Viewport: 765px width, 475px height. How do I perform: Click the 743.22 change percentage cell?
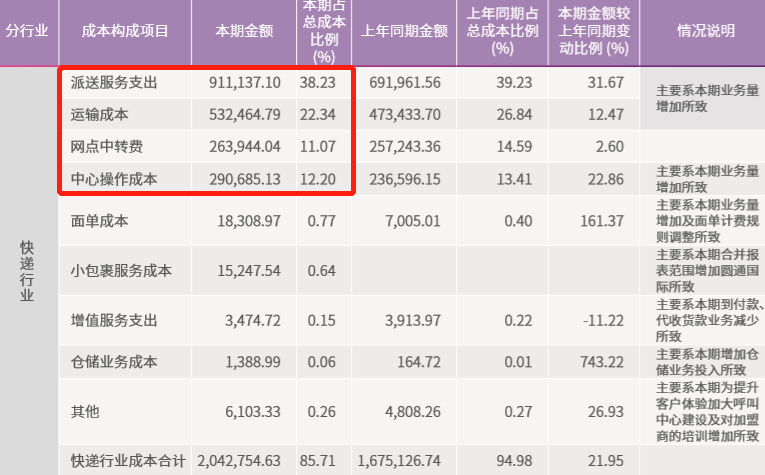click(602, 361)
